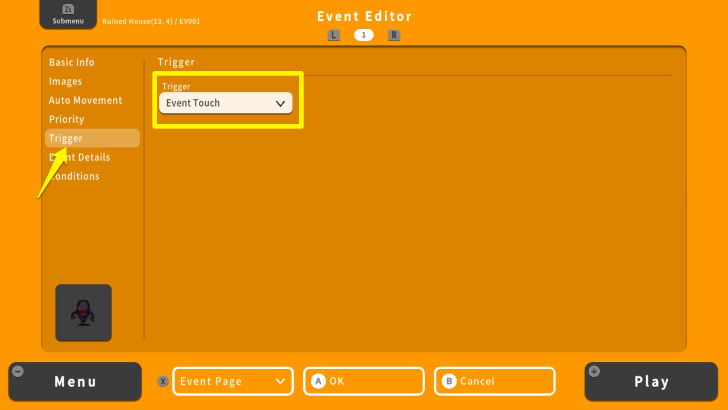Open the Images section

pyautogui.click(x=65, y=81)
